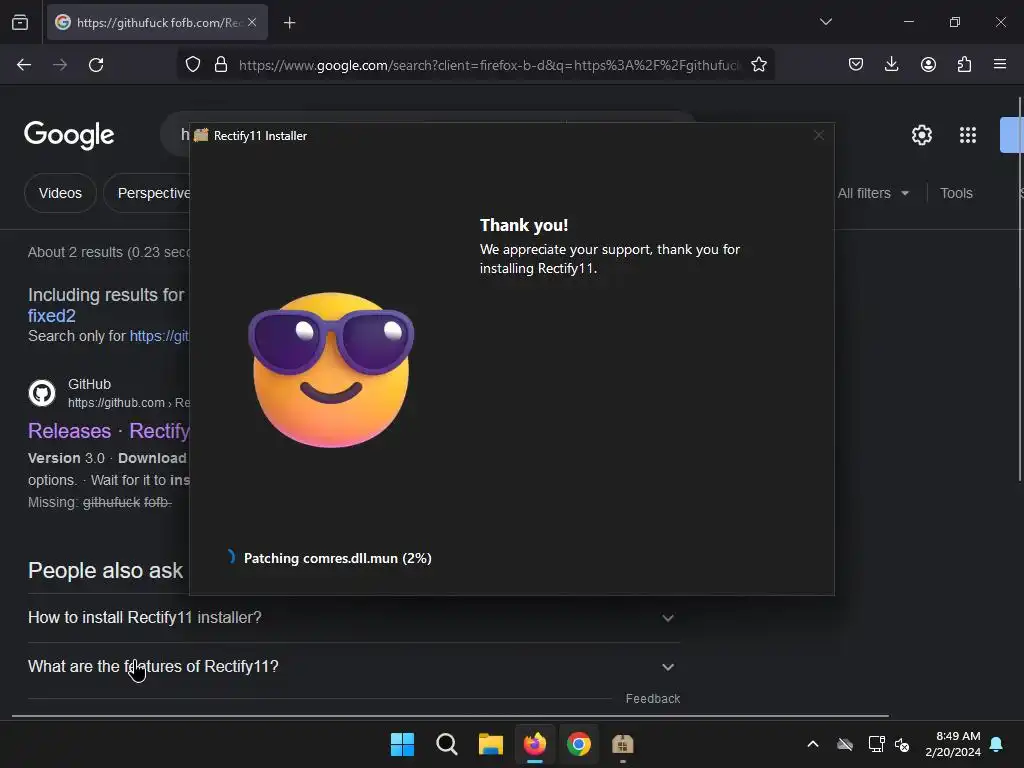Screen dimensions: 1024x768
Task: Open the Firefox View button in the tab bar
Action: (20, 23)
